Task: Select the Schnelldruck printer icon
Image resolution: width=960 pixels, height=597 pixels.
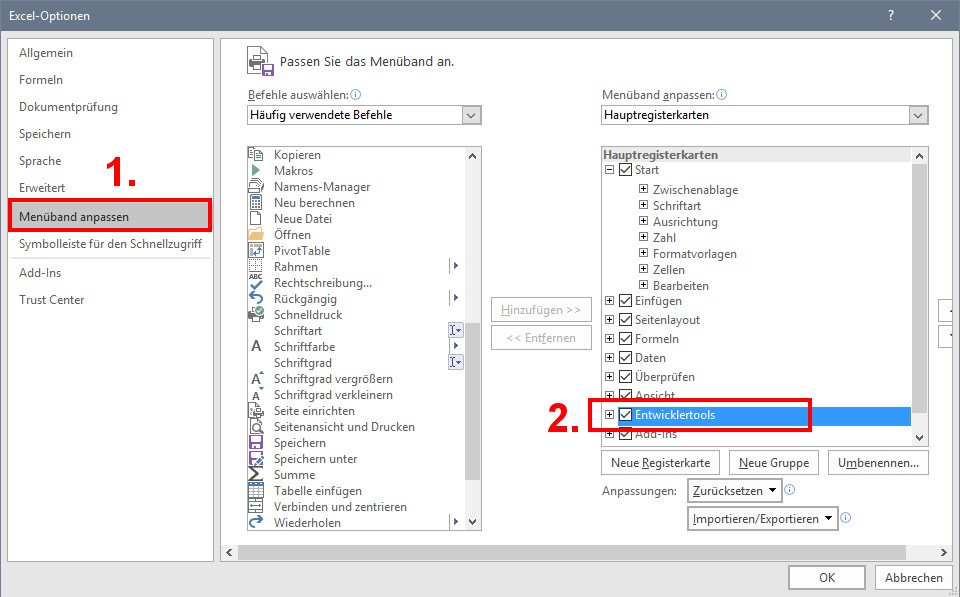Action: point(256,315)
